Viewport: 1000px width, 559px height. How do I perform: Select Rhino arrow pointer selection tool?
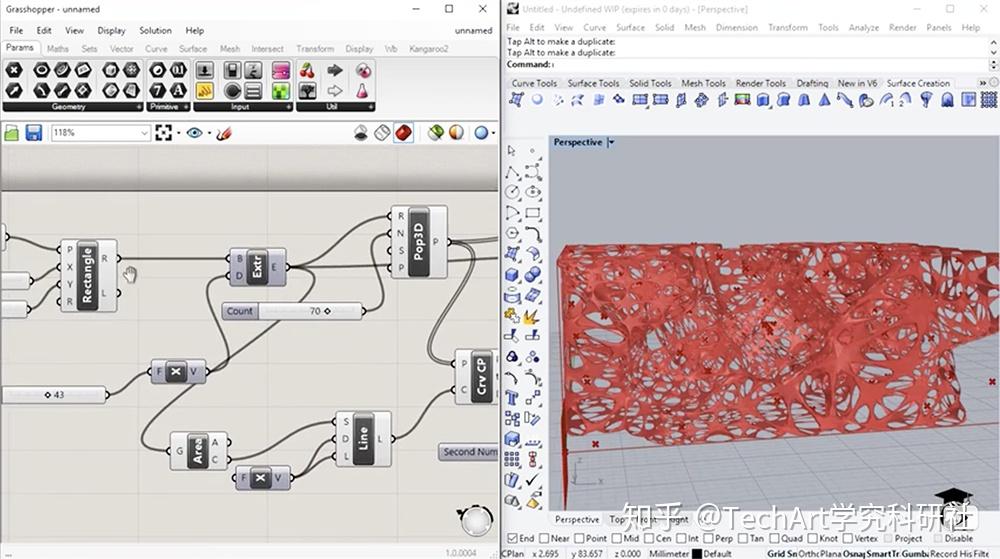tap(511, 151)
